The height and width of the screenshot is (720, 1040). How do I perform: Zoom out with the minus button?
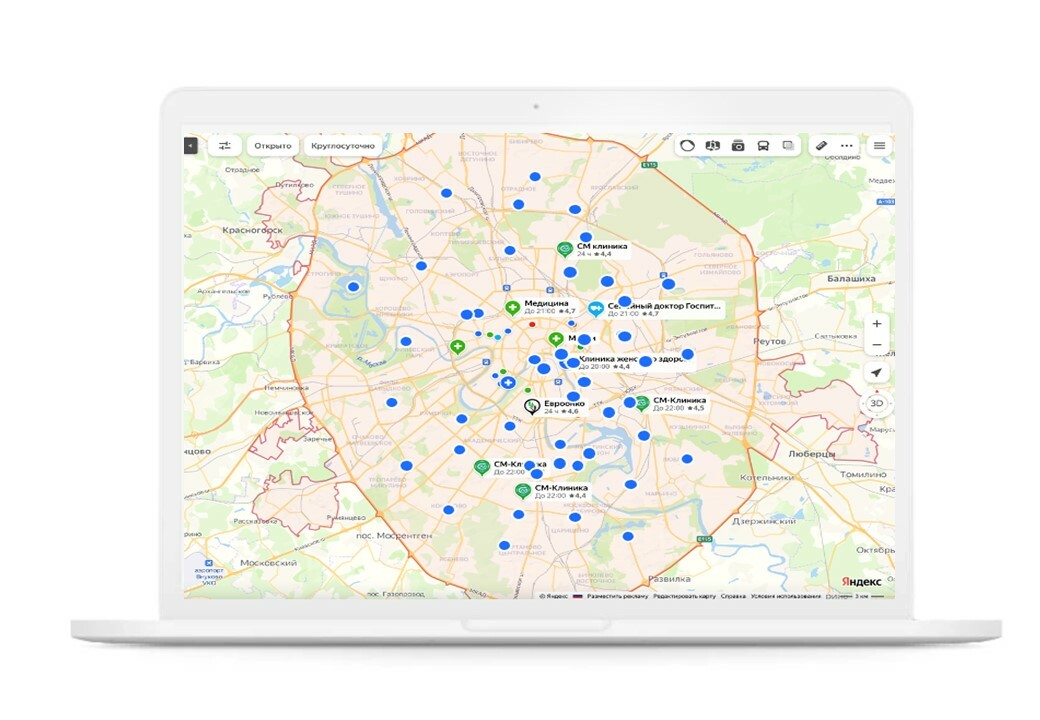click(x=877, y=345)
